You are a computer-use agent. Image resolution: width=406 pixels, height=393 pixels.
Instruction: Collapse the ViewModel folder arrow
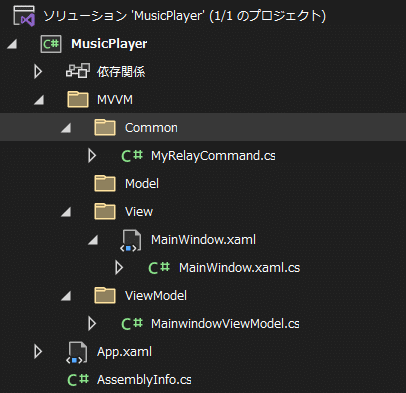click(66, 296)
